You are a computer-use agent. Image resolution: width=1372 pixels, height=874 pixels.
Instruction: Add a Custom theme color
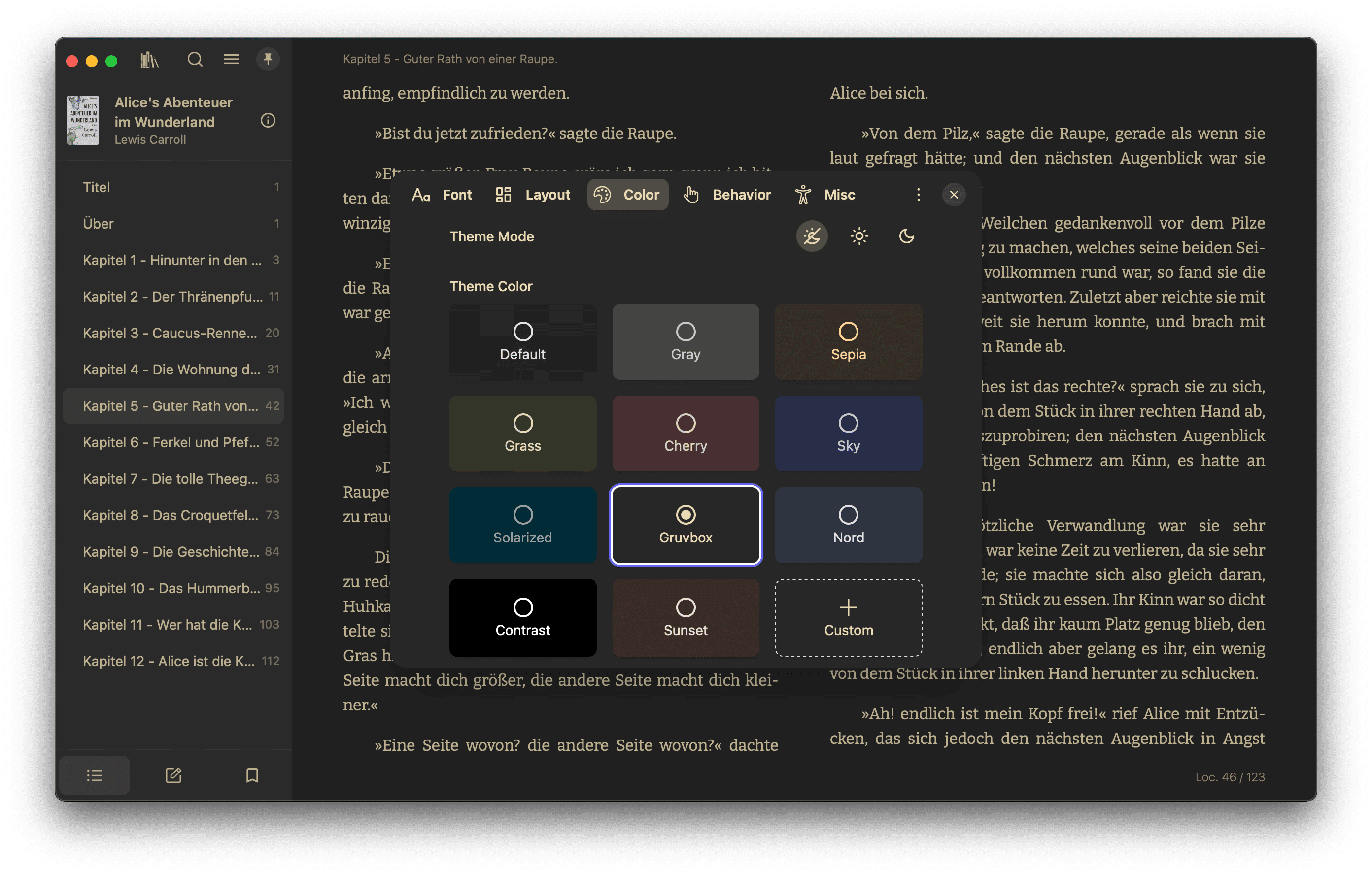tap(848, 617)
